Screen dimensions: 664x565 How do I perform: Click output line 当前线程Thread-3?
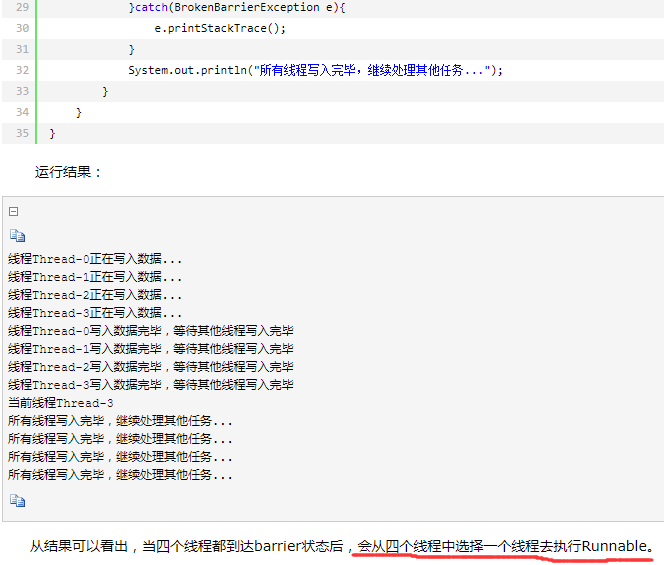61,403
